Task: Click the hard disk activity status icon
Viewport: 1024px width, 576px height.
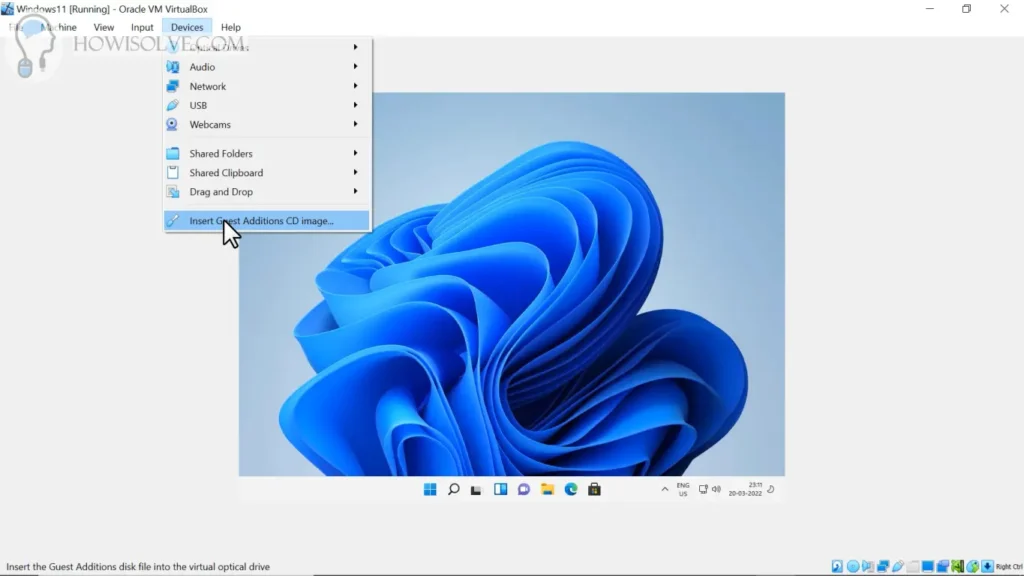Action: [x=837, y=566]
